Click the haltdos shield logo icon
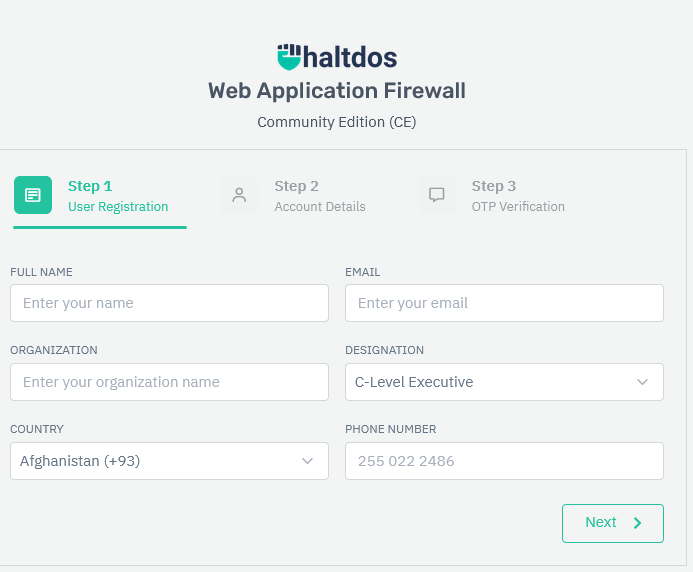Image resolution: width=693 pixels, height=572 pixels. tap(289, 56)
